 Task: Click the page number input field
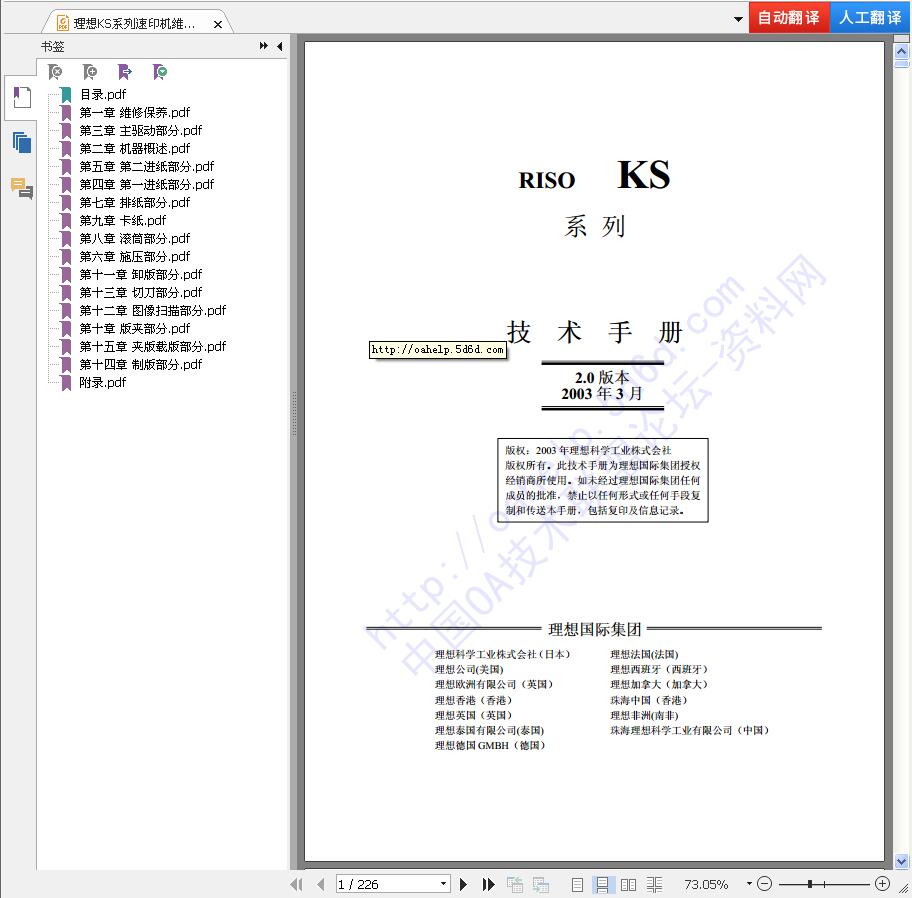pyautogui.click(x=387, y=884)
